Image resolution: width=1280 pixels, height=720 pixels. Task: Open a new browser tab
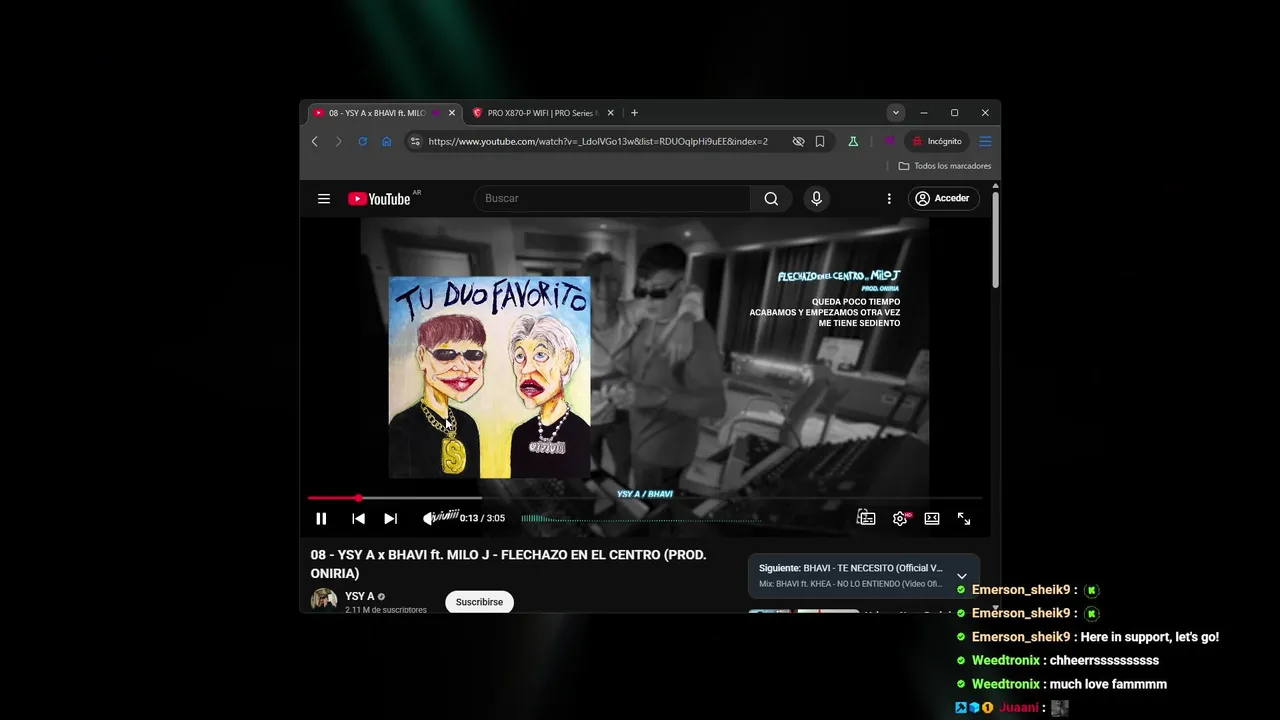[x=634, y=113]
